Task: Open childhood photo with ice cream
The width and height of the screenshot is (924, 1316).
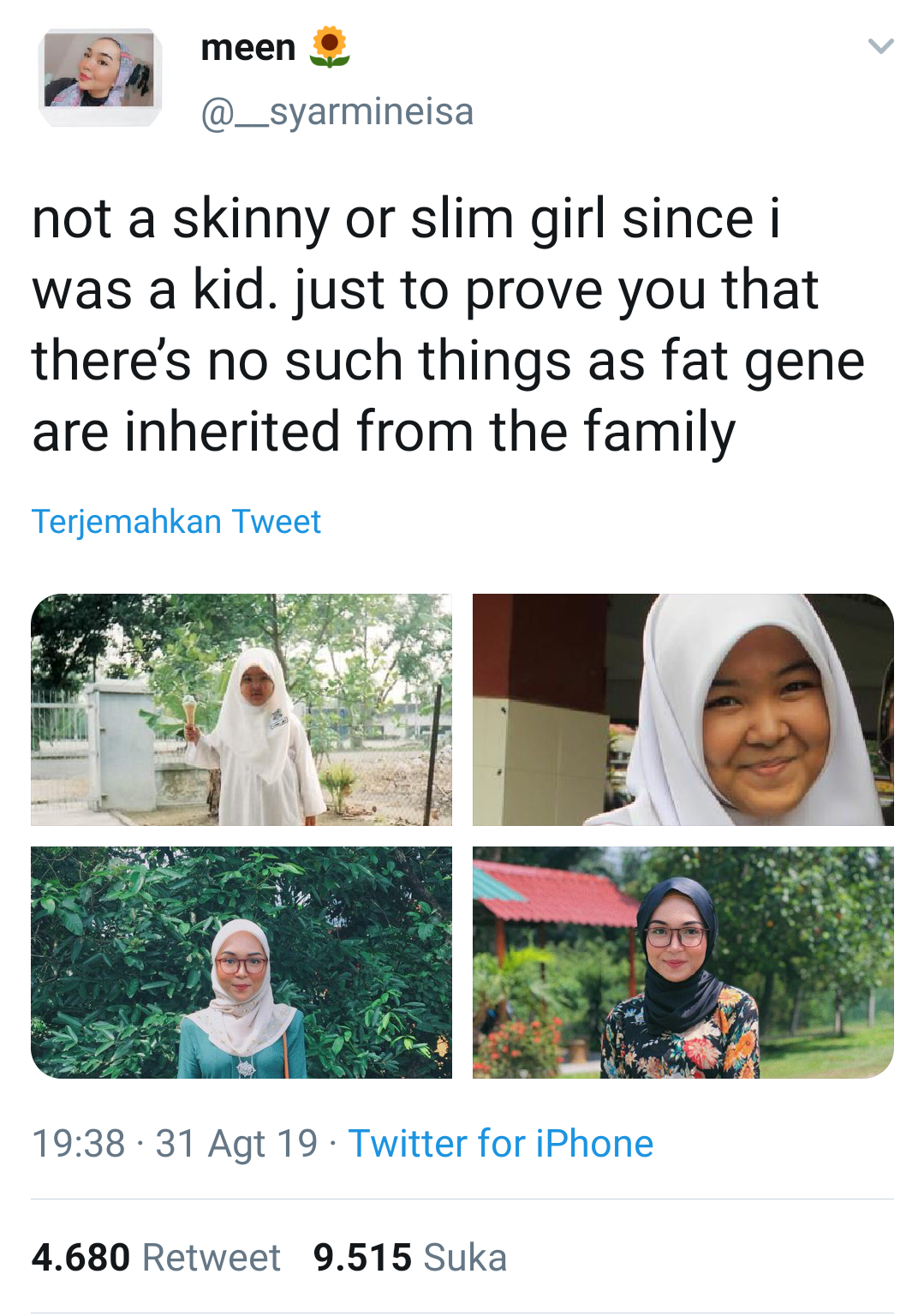Action: (x=241, y=709)
